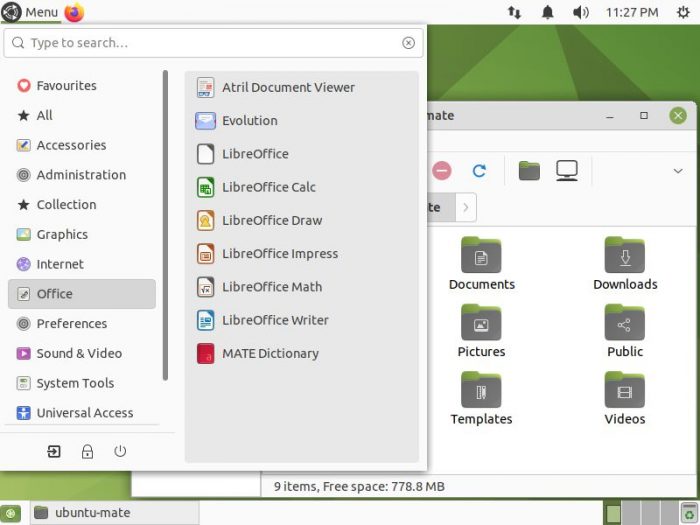
Task: Open the Downloads folder
Action: (x=625, y=264)
